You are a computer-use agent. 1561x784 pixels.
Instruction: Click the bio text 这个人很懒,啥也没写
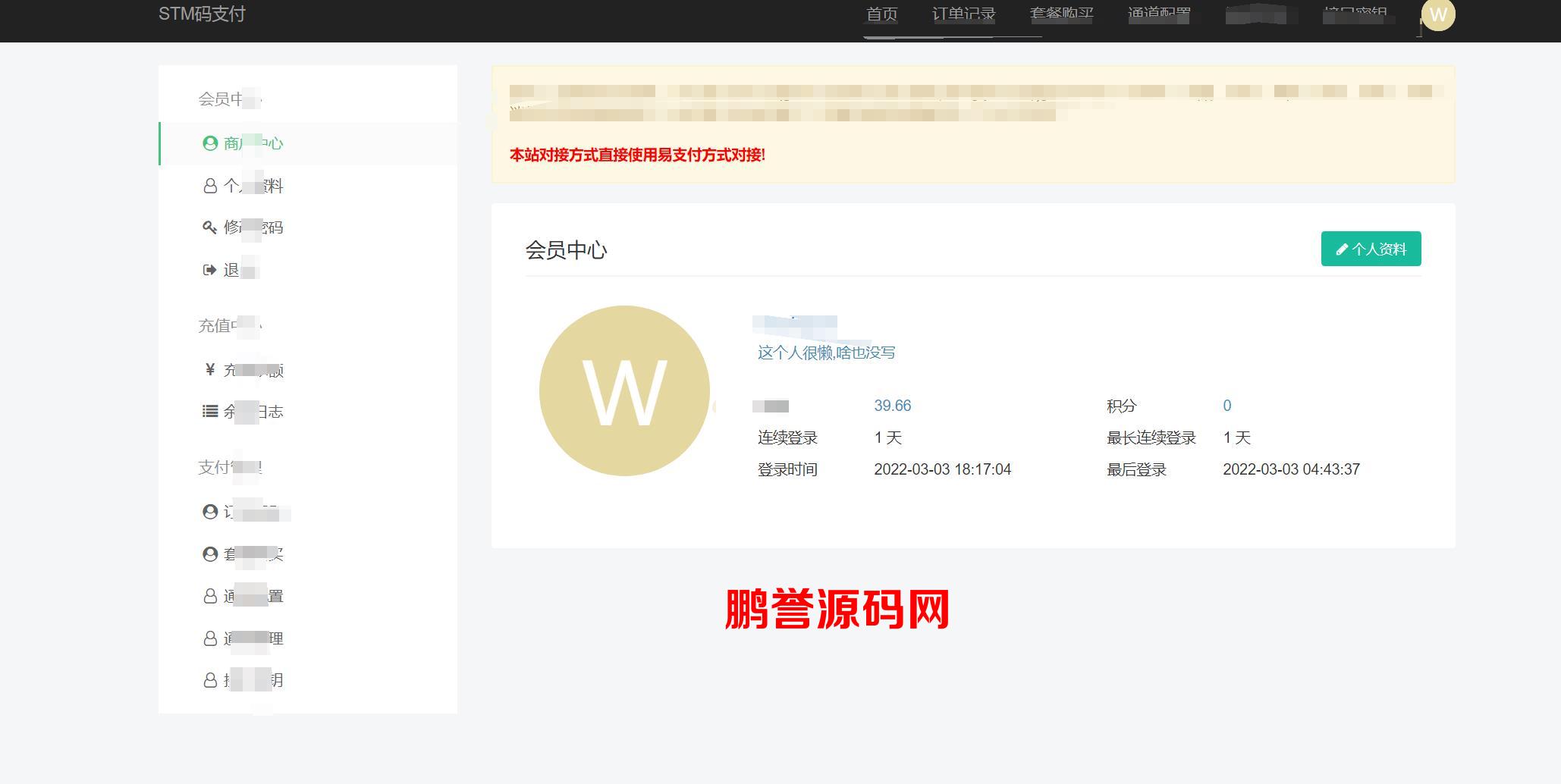tap(826, 353)
